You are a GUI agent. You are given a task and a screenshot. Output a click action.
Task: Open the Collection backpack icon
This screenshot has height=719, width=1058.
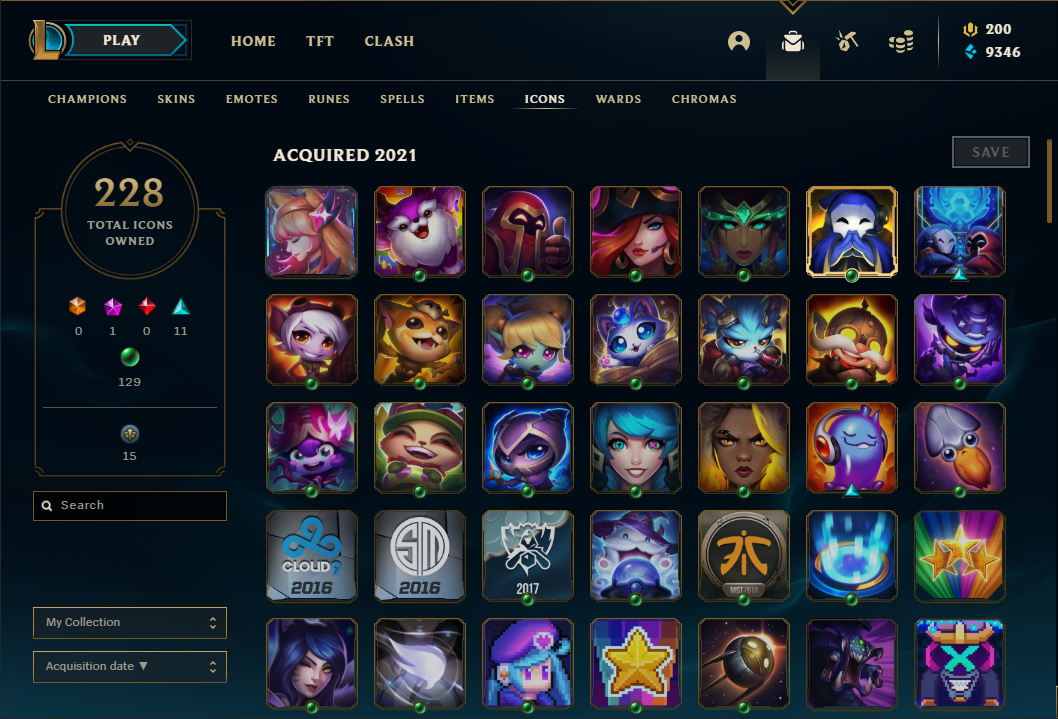(793, 42)
